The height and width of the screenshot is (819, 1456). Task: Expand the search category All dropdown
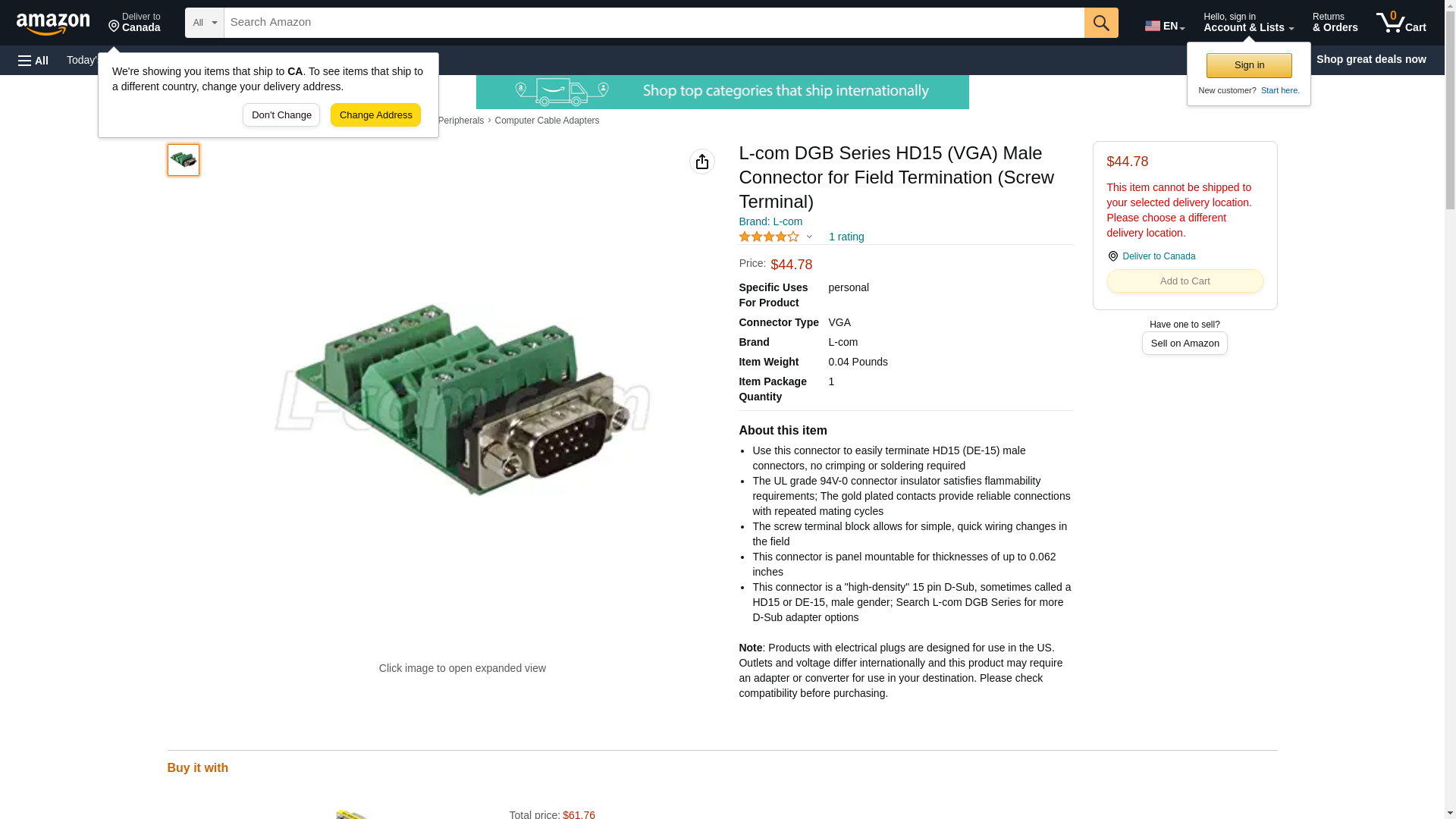pos(205,23)
